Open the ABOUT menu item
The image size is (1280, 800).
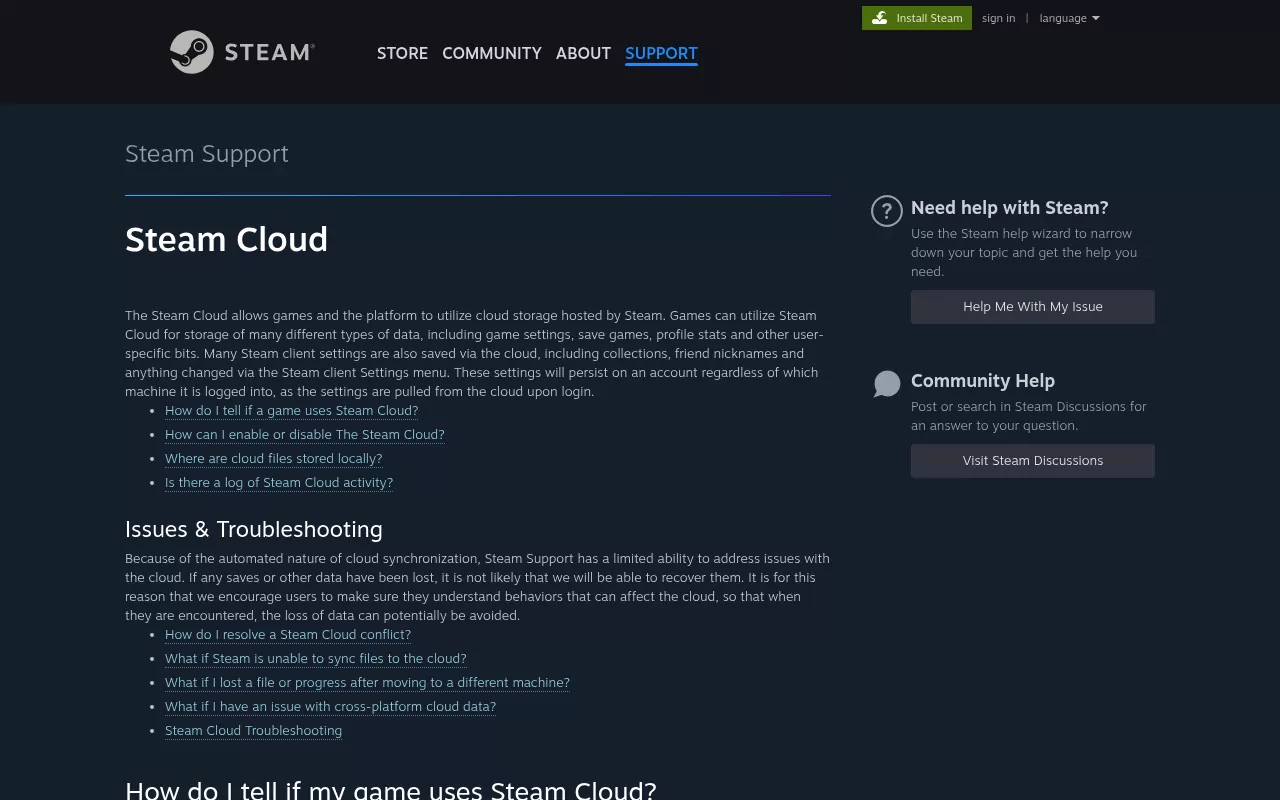pyautogui.click(x=583, y=53)
